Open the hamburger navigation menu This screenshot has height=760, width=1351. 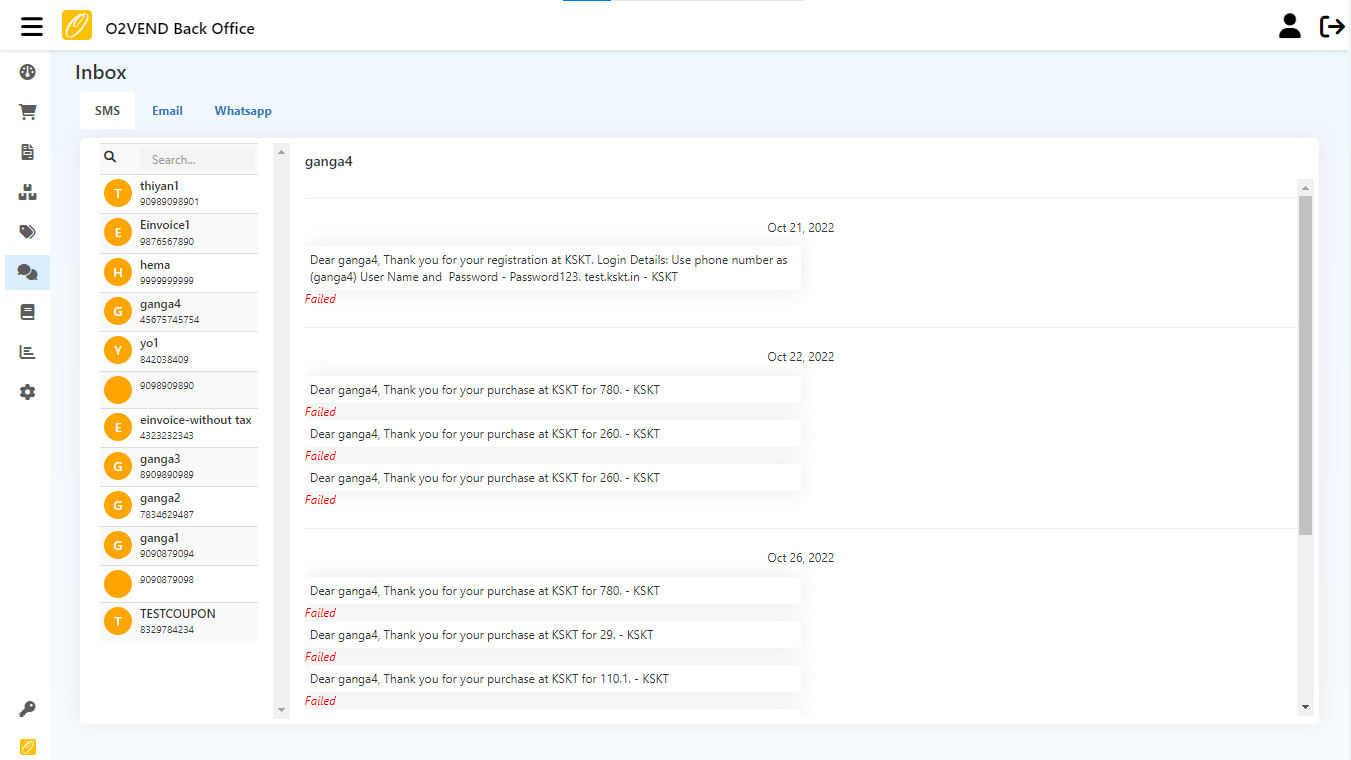32,27
